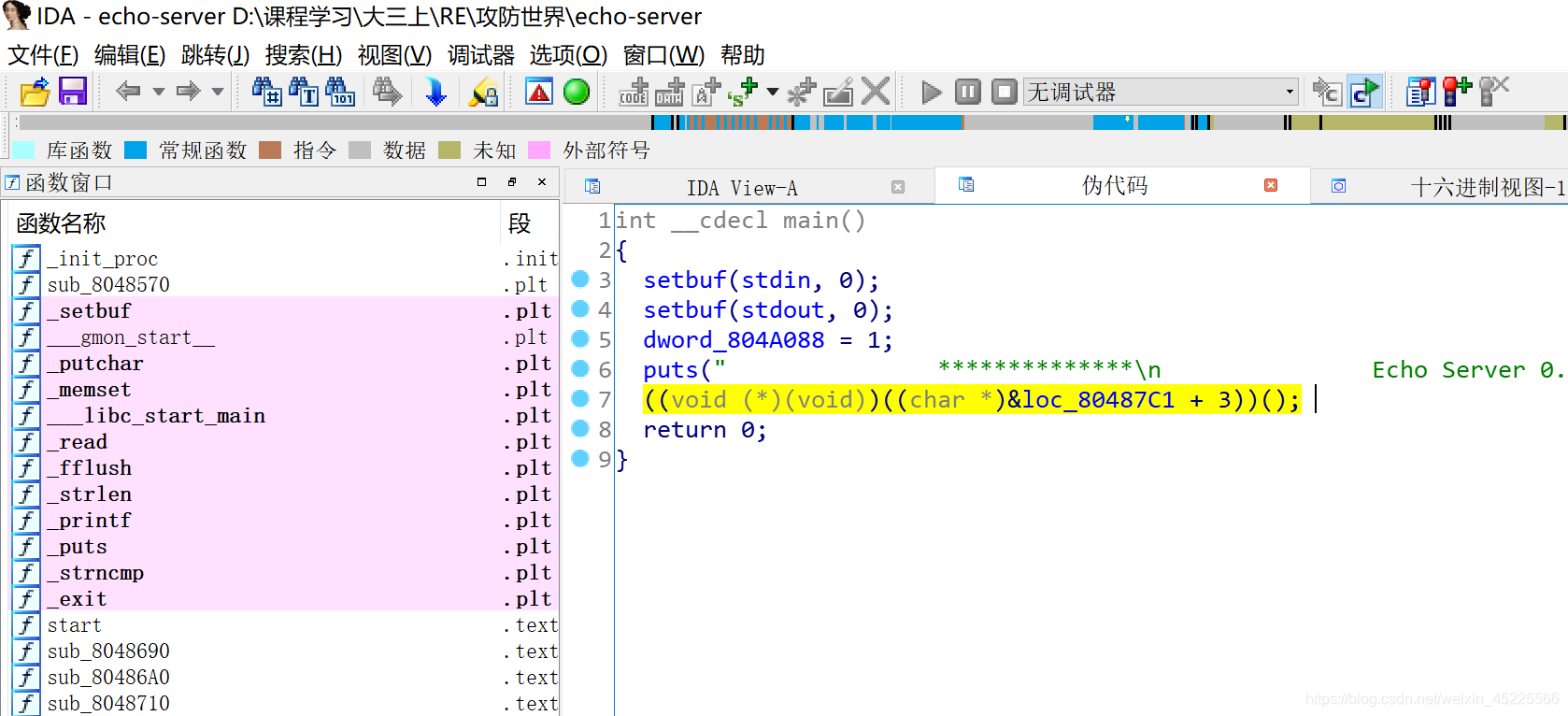Add a breakpoint with the red-green plus icon
1568x716 pixels.
click(x=1457, y=92)
